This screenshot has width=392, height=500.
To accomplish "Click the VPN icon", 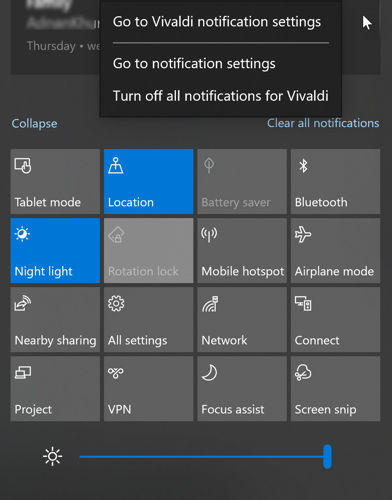I will click(x=116, y=373).
